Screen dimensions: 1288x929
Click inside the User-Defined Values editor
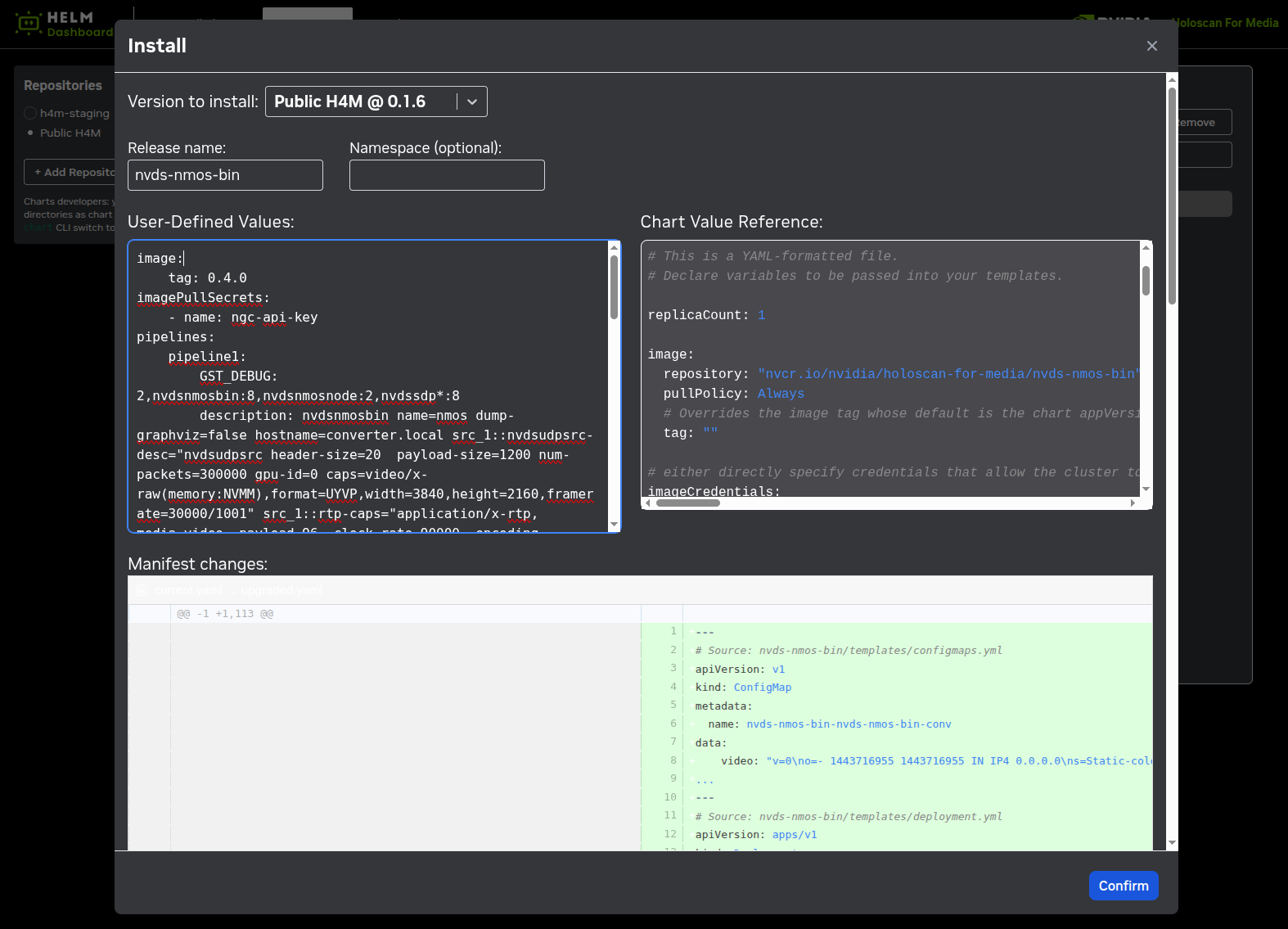(x=368, y=385)
